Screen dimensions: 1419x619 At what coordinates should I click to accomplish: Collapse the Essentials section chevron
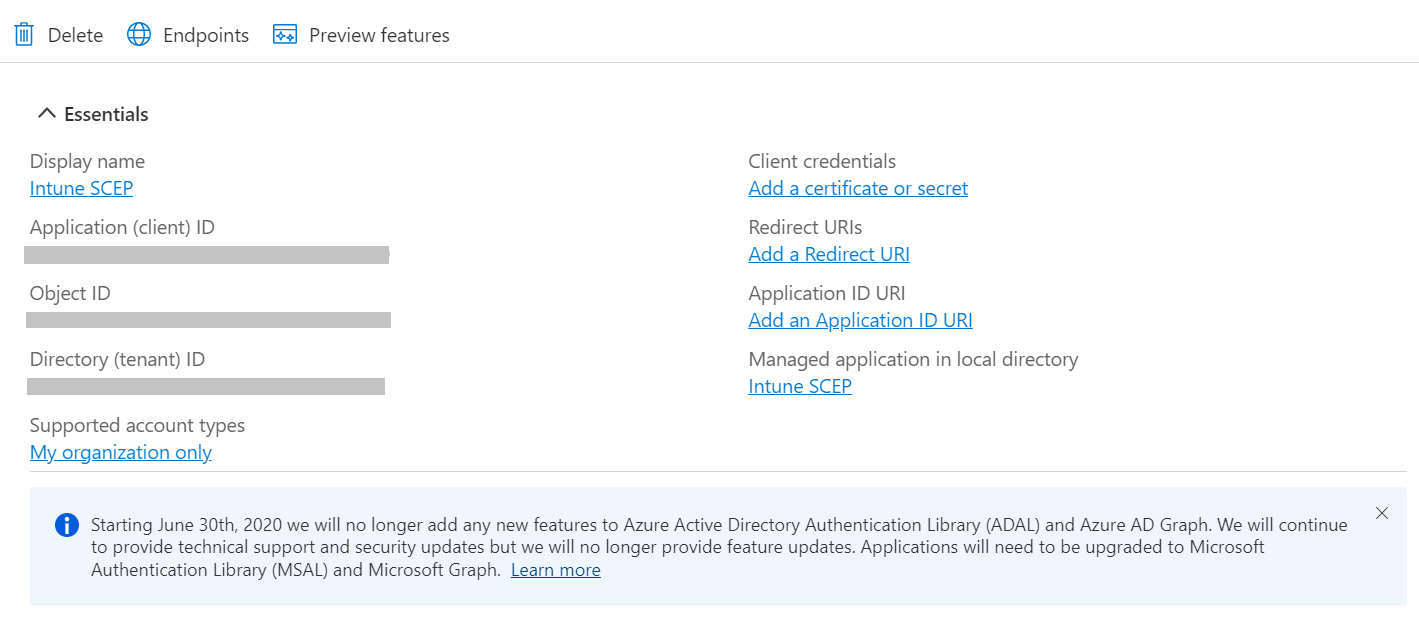pos(46,114)
